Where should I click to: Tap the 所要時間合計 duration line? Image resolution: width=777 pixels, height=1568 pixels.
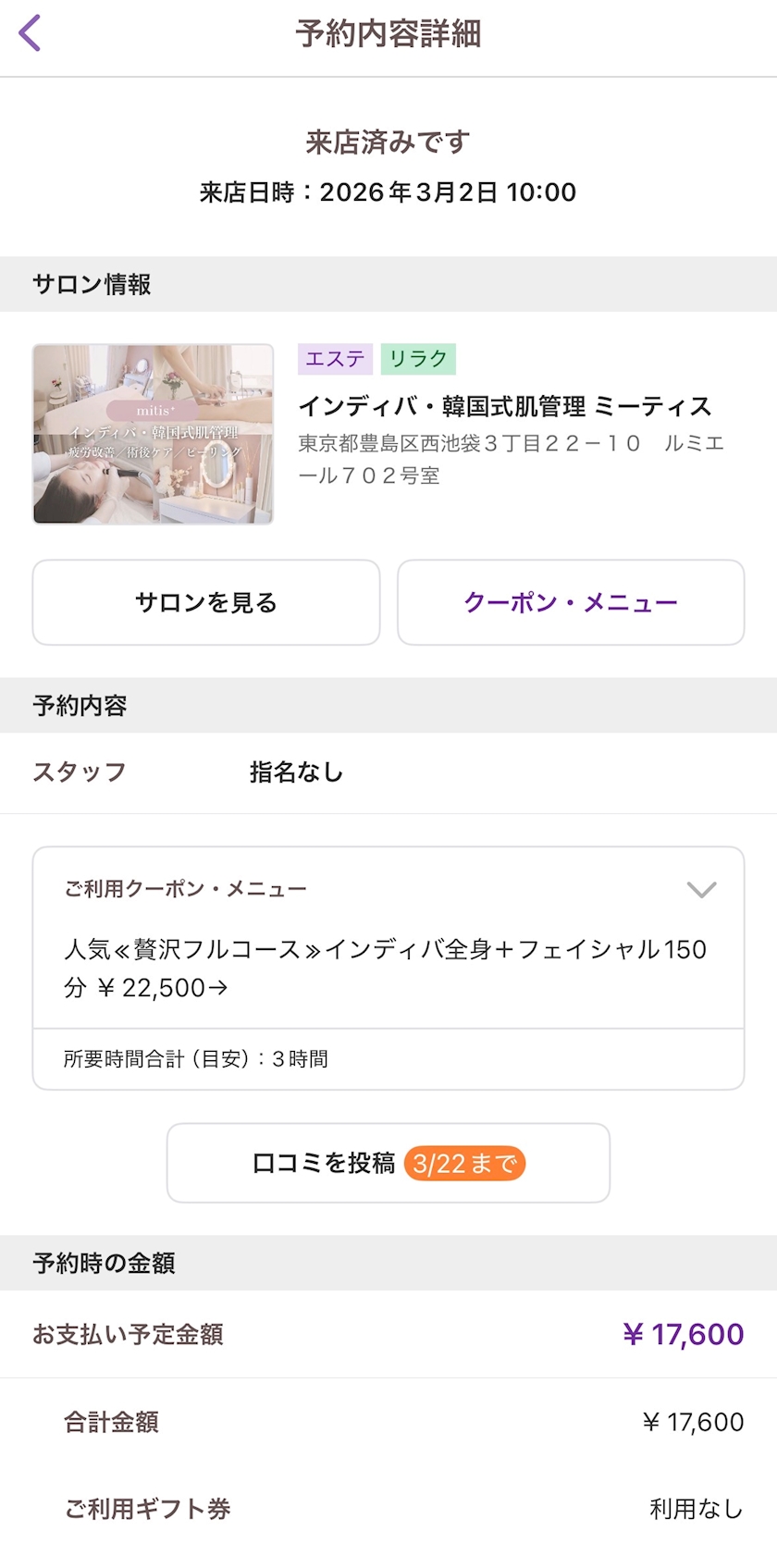(x=196, y=1059)
